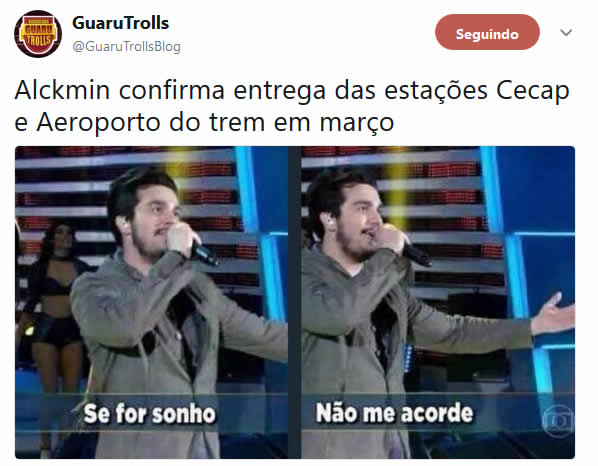This screenshot has width=598, height=466.
Task: Open the @GuaruTrollsBlog handle link
Action: [x=127, y=47]
